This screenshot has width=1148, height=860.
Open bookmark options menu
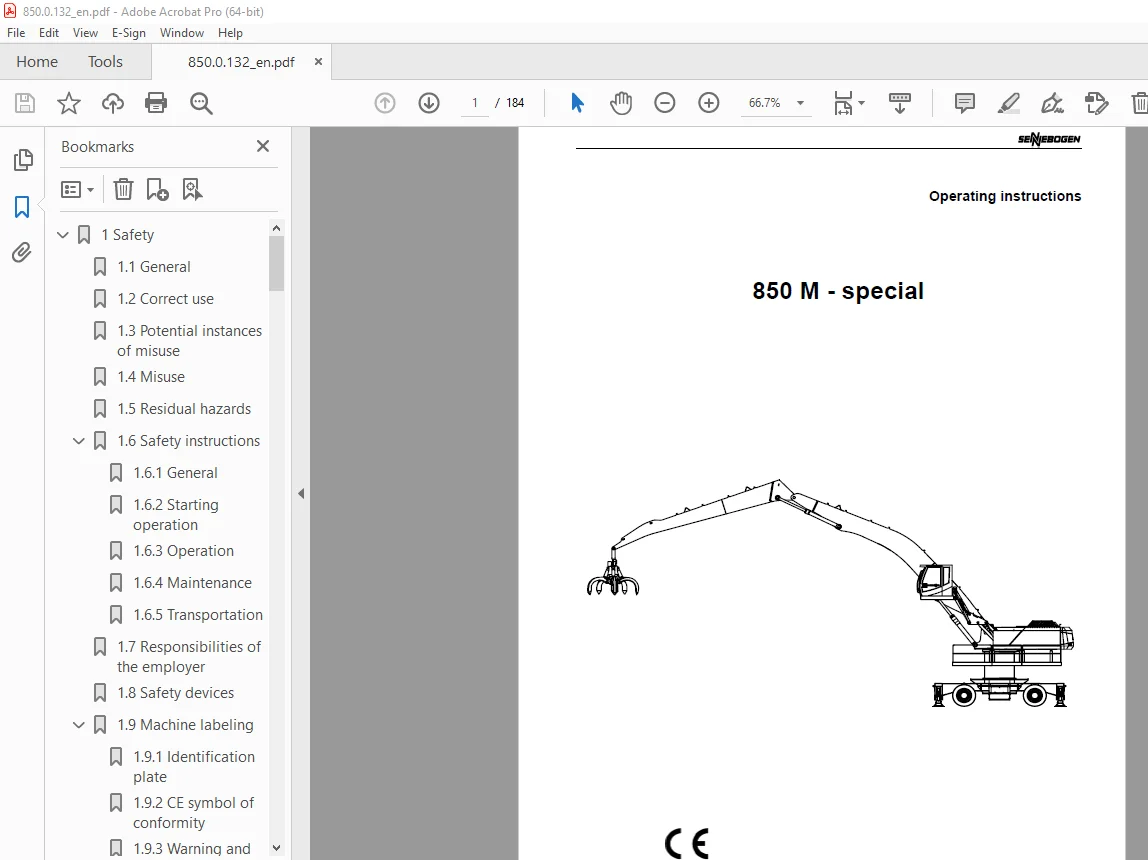click(77, 190)
